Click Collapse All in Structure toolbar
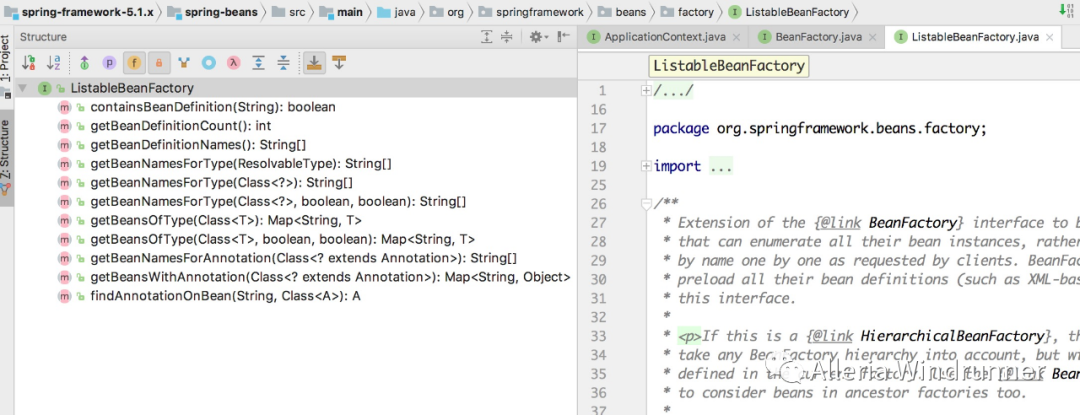 283,62
